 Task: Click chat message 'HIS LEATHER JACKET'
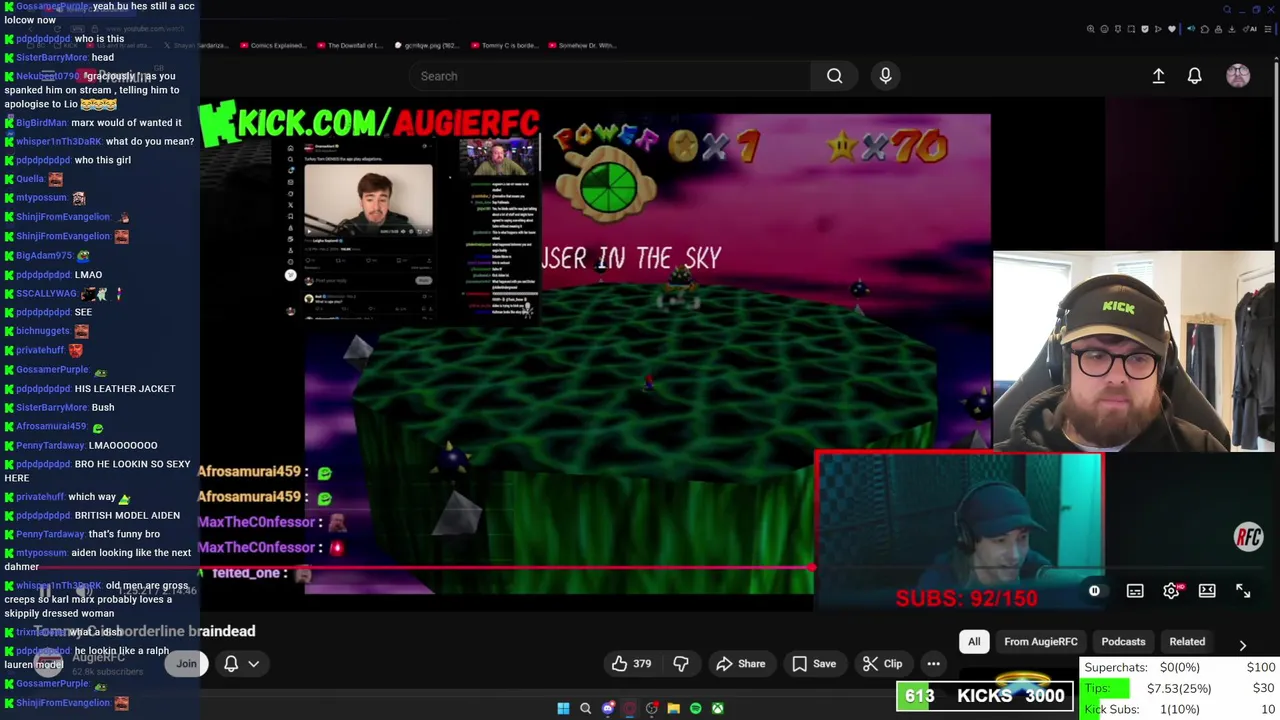point(125,388)
